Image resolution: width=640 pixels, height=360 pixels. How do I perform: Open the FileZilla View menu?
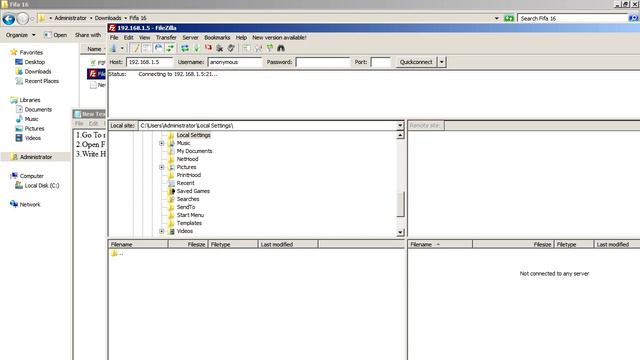pos(144,37)
